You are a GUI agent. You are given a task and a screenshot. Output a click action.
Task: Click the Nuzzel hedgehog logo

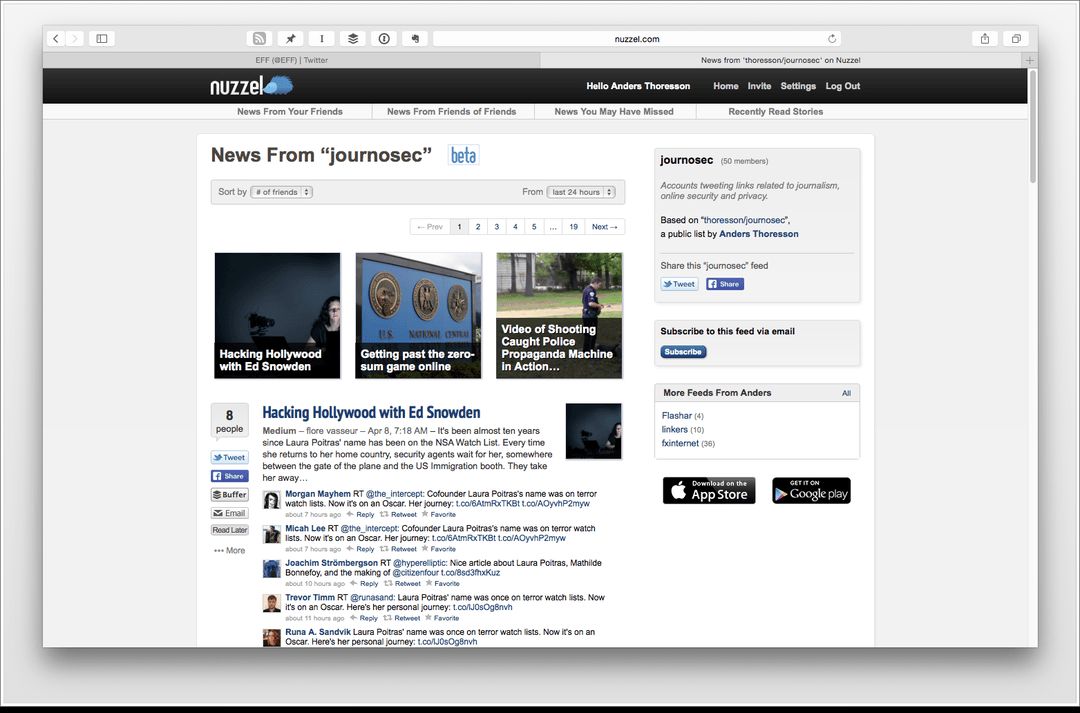250,86
